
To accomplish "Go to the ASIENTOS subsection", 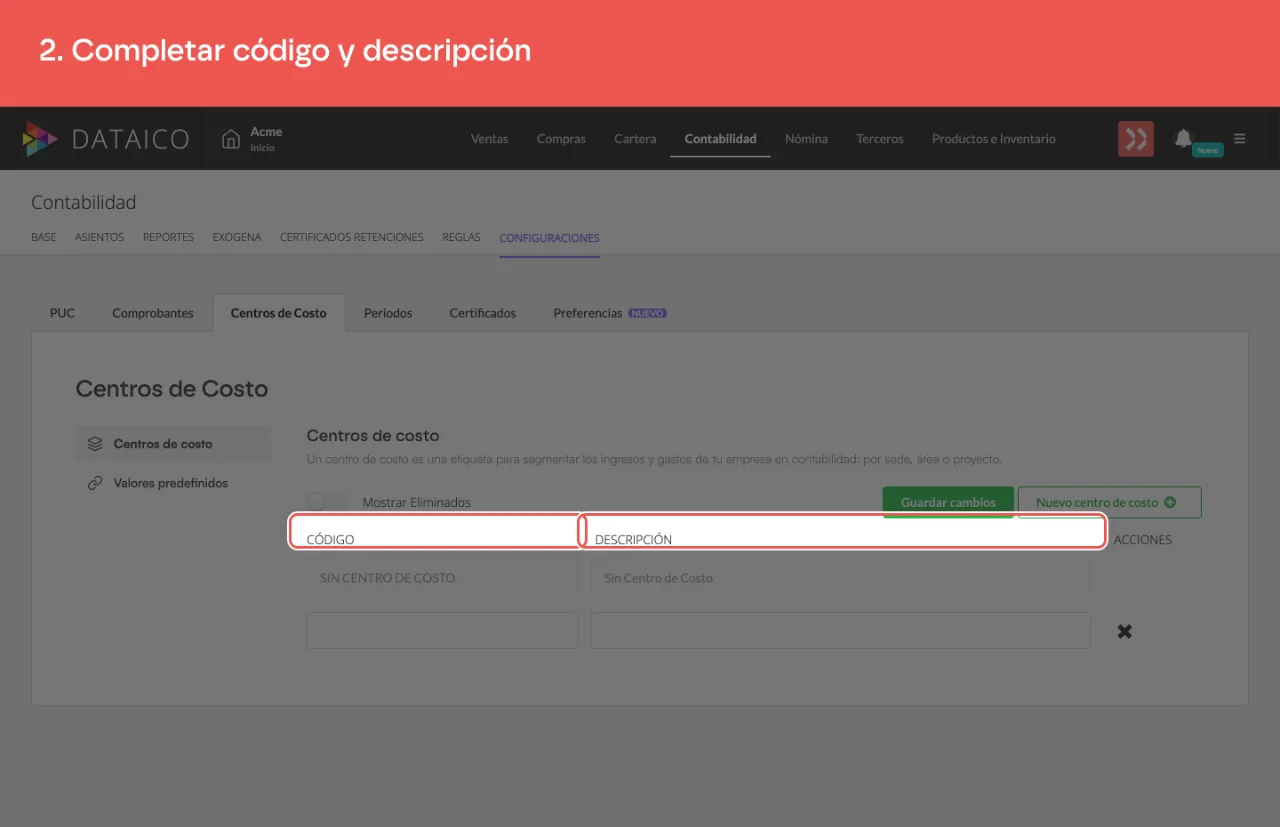I will click(x=100, y=238).
